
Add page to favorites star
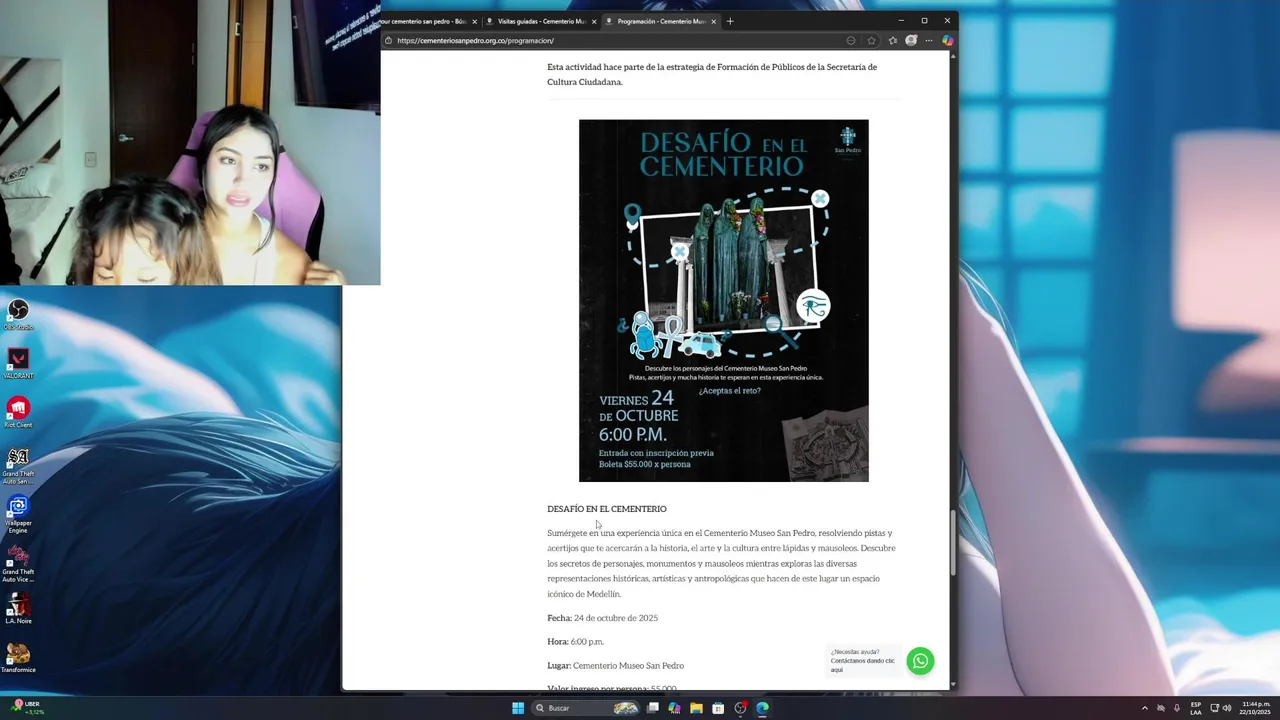[x=871, y=41]
